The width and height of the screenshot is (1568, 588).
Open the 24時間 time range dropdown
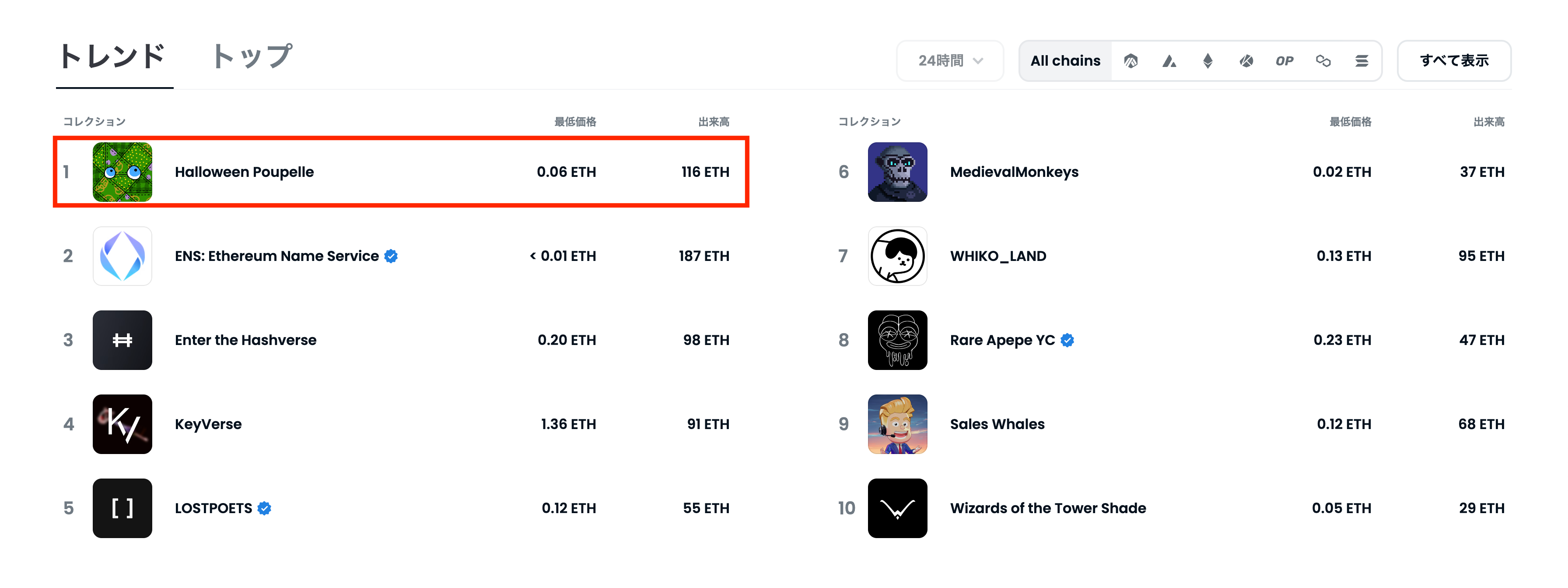(x=949, y=61)
